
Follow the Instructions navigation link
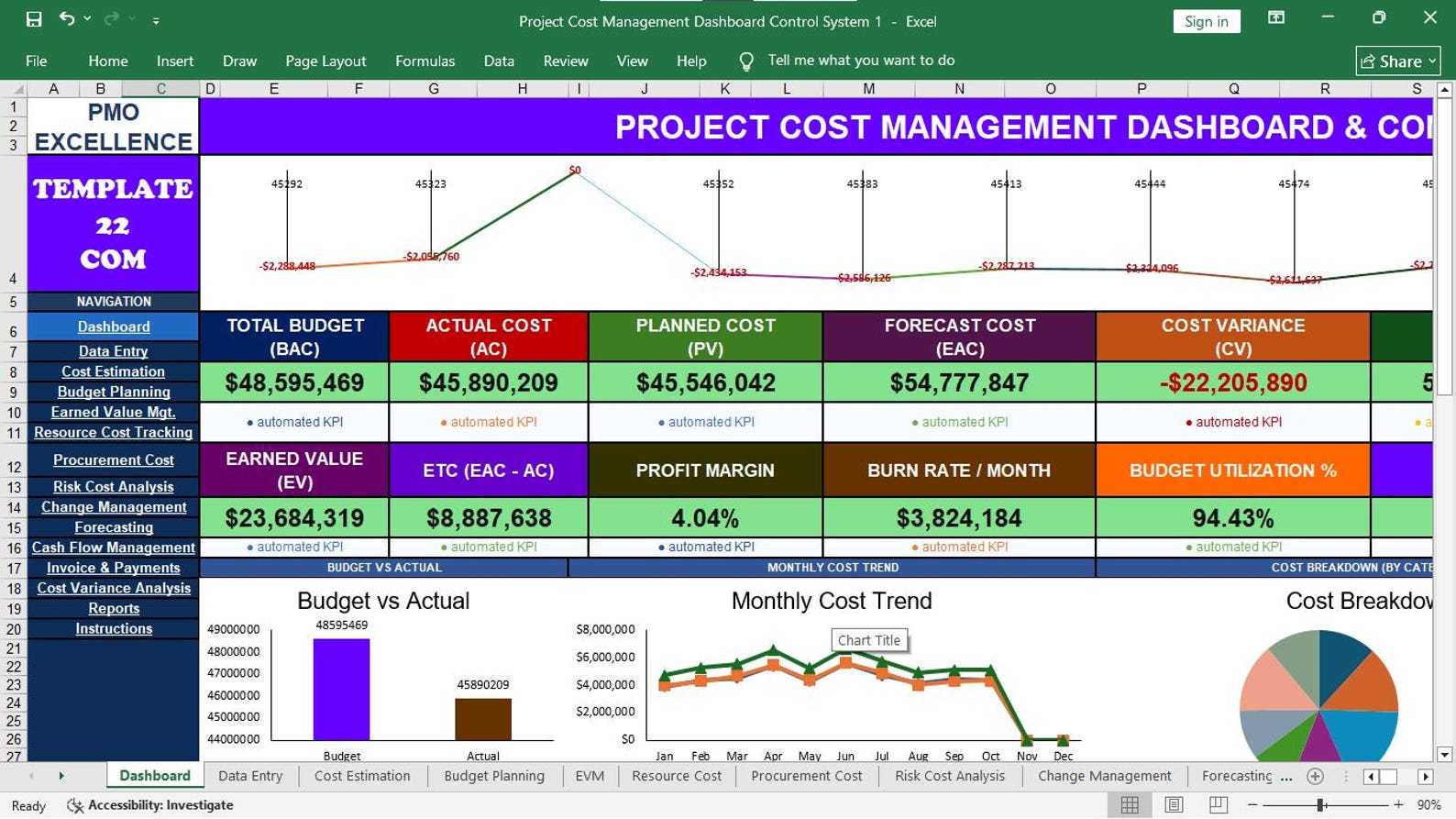[114, 628]
